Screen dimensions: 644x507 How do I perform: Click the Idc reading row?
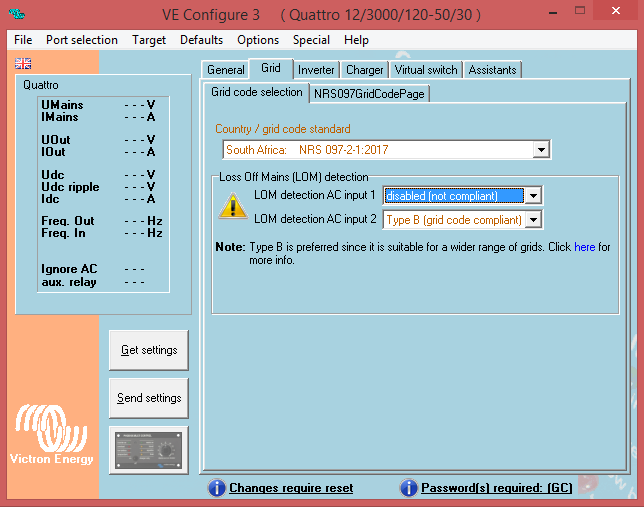[x=98, y=199]
